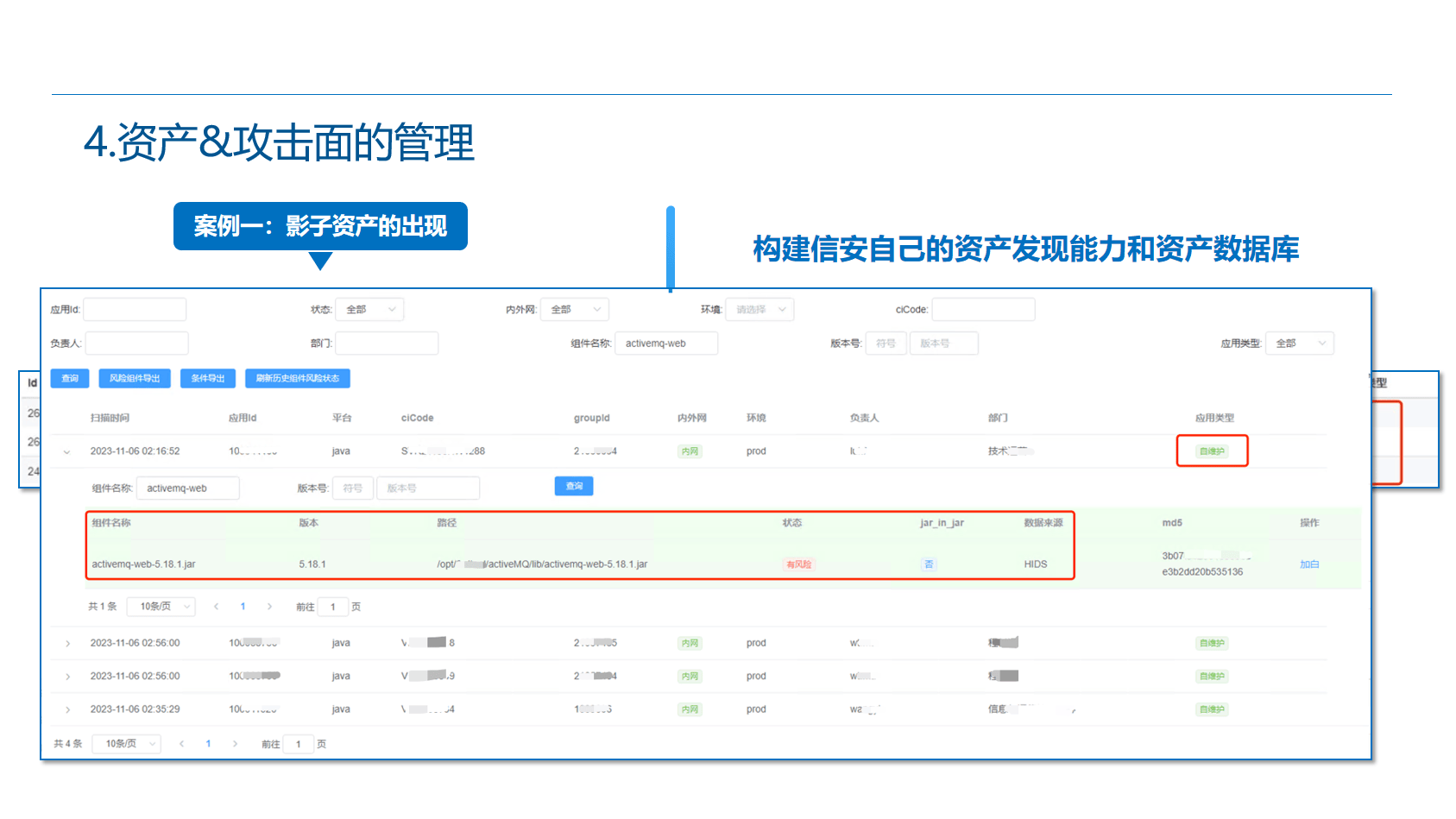Click the 加白 link for activemq-web jar
This screenshot has height=819, width=1456.
(1309, 564)
